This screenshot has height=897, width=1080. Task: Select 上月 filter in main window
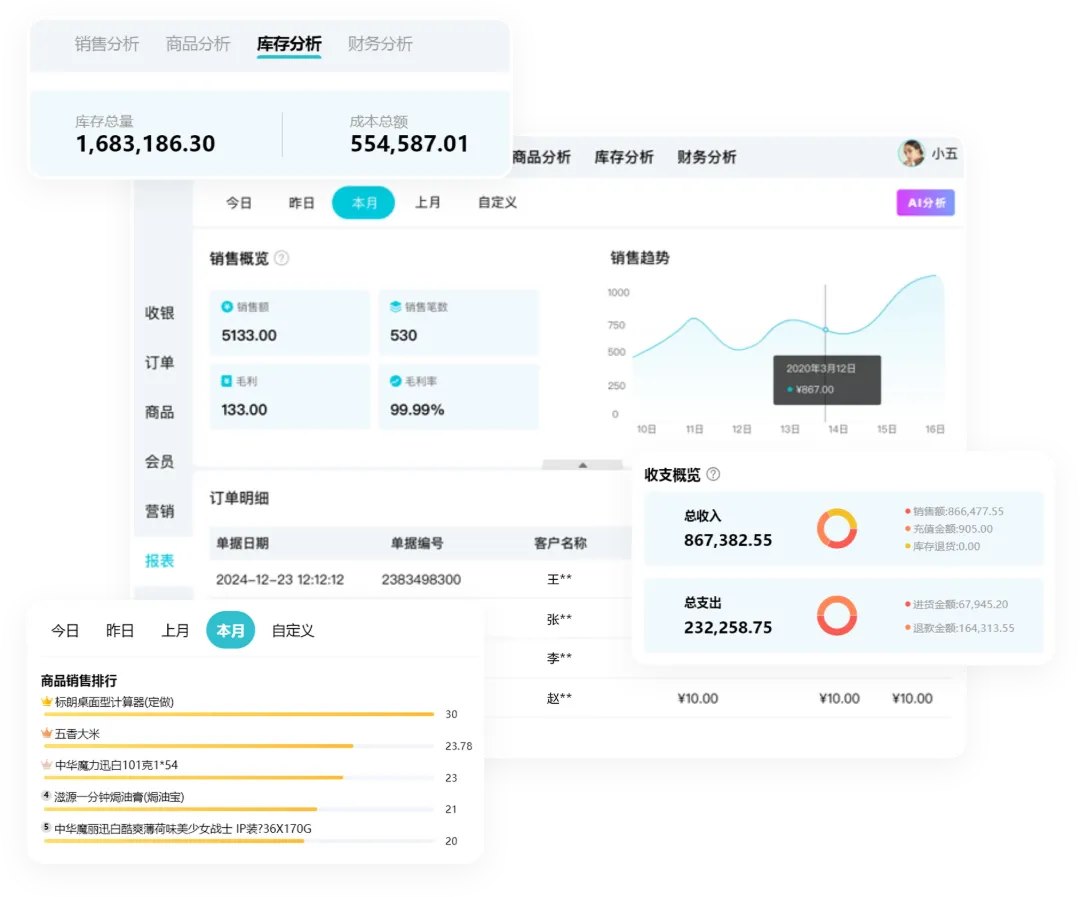pos(428,203)
